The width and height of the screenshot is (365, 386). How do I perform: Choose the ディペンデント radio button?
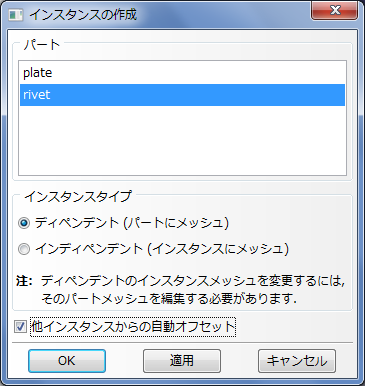[24, 223]
